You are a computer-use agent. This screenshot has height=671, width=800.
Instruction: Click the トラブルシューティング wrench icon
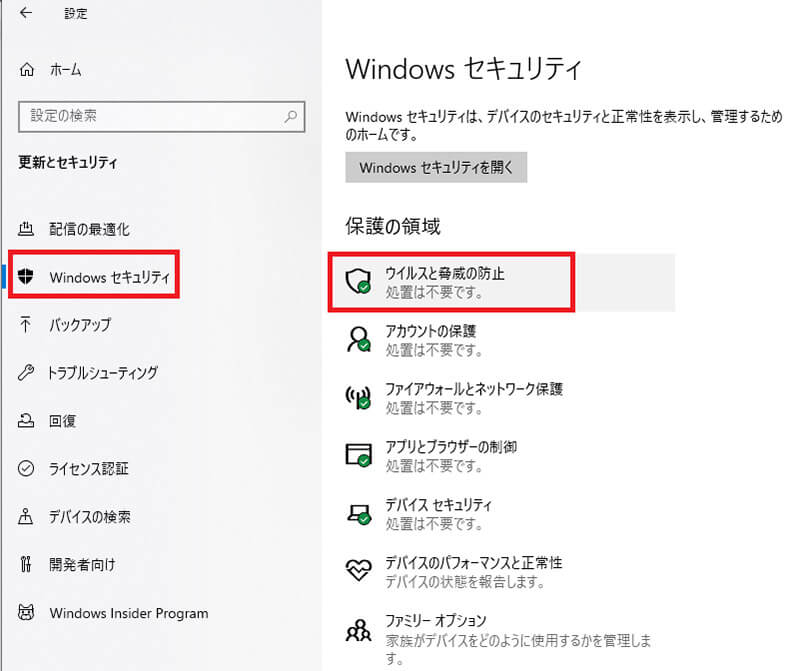click(x=26, y=372)
